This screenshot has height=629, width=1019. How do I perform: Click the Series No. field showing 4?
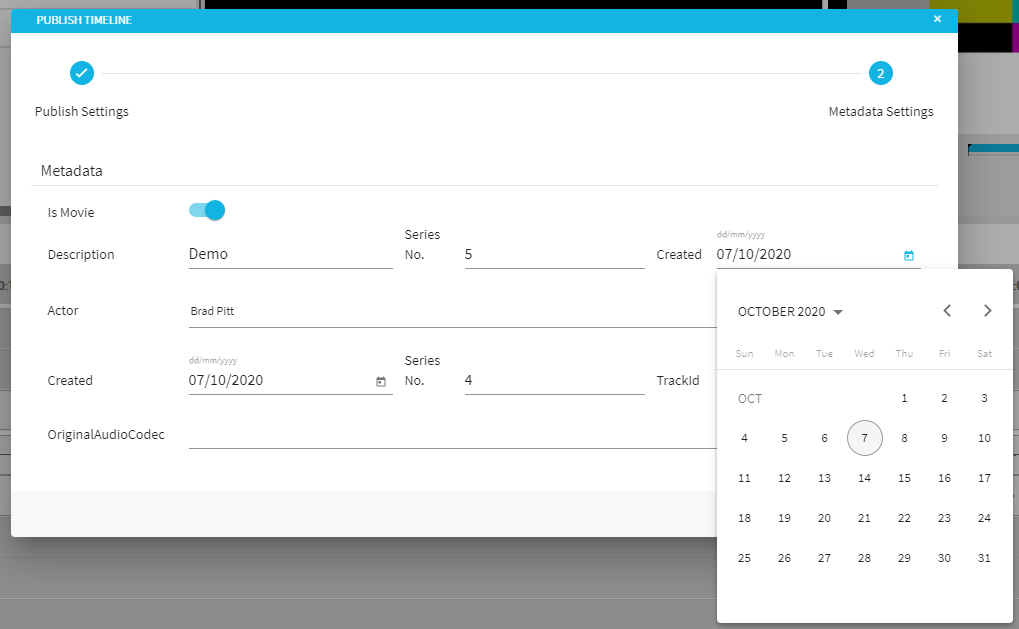(554, 381)
